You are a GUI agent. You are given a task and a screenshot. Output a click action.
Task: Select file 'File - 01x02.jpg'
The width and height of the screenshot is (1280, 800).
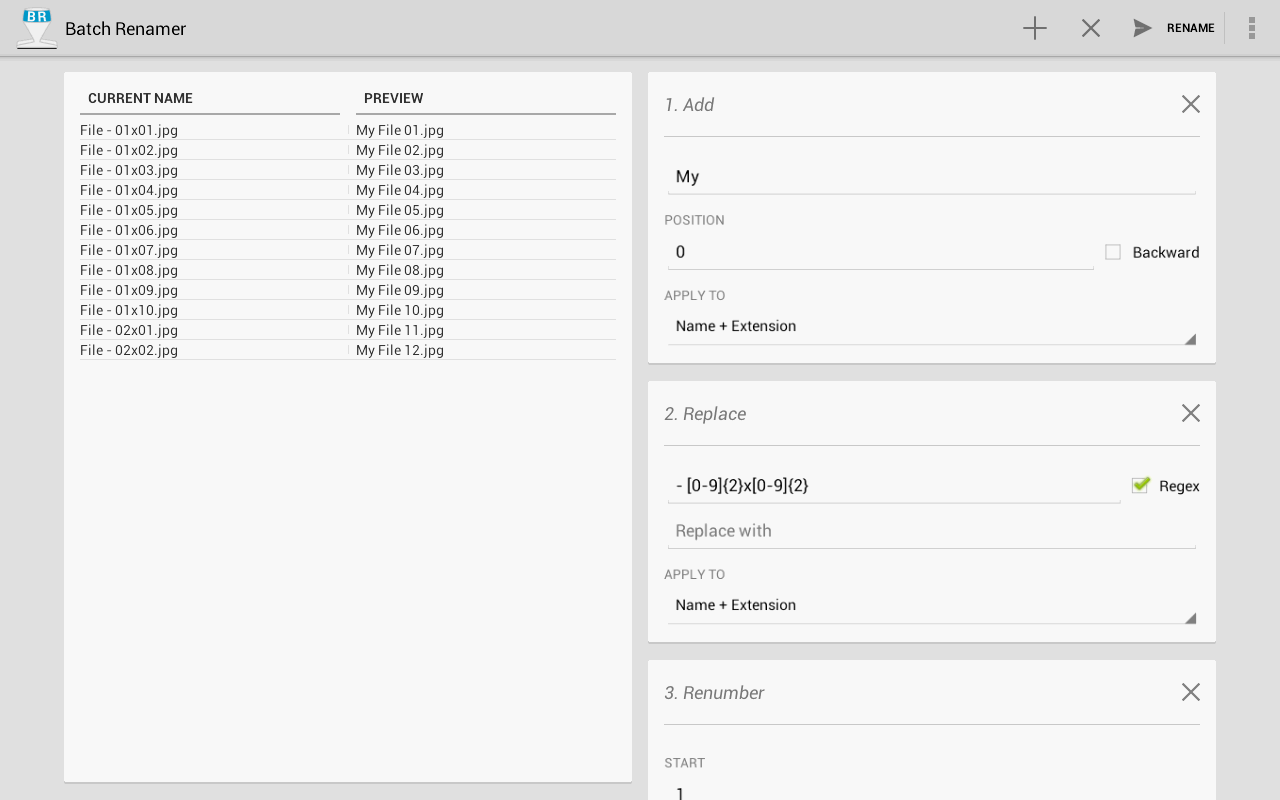pos(129,150)
